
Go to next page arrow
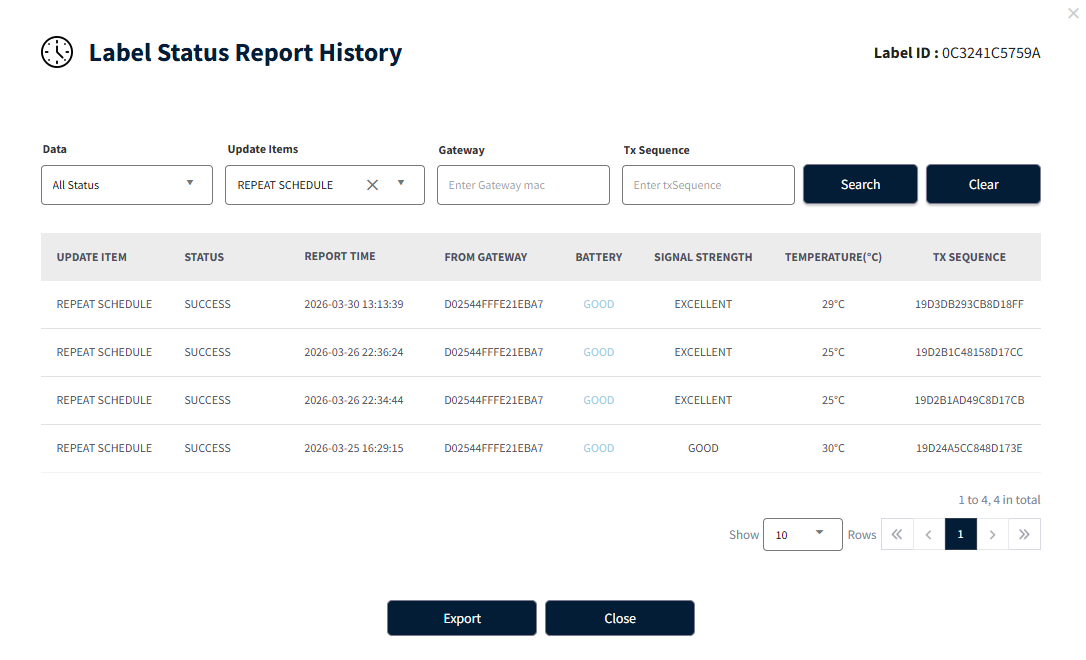(x=992, y=534)
